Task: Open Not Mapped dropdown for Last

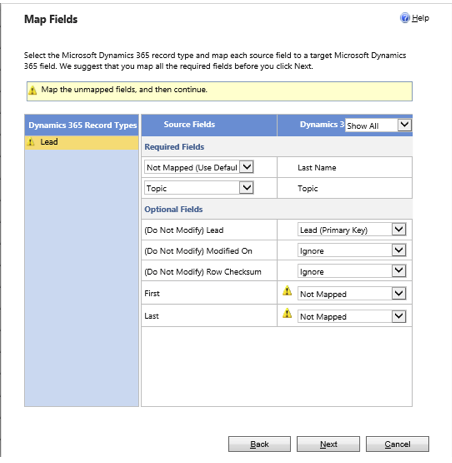Action: click(x=351, y=316)
